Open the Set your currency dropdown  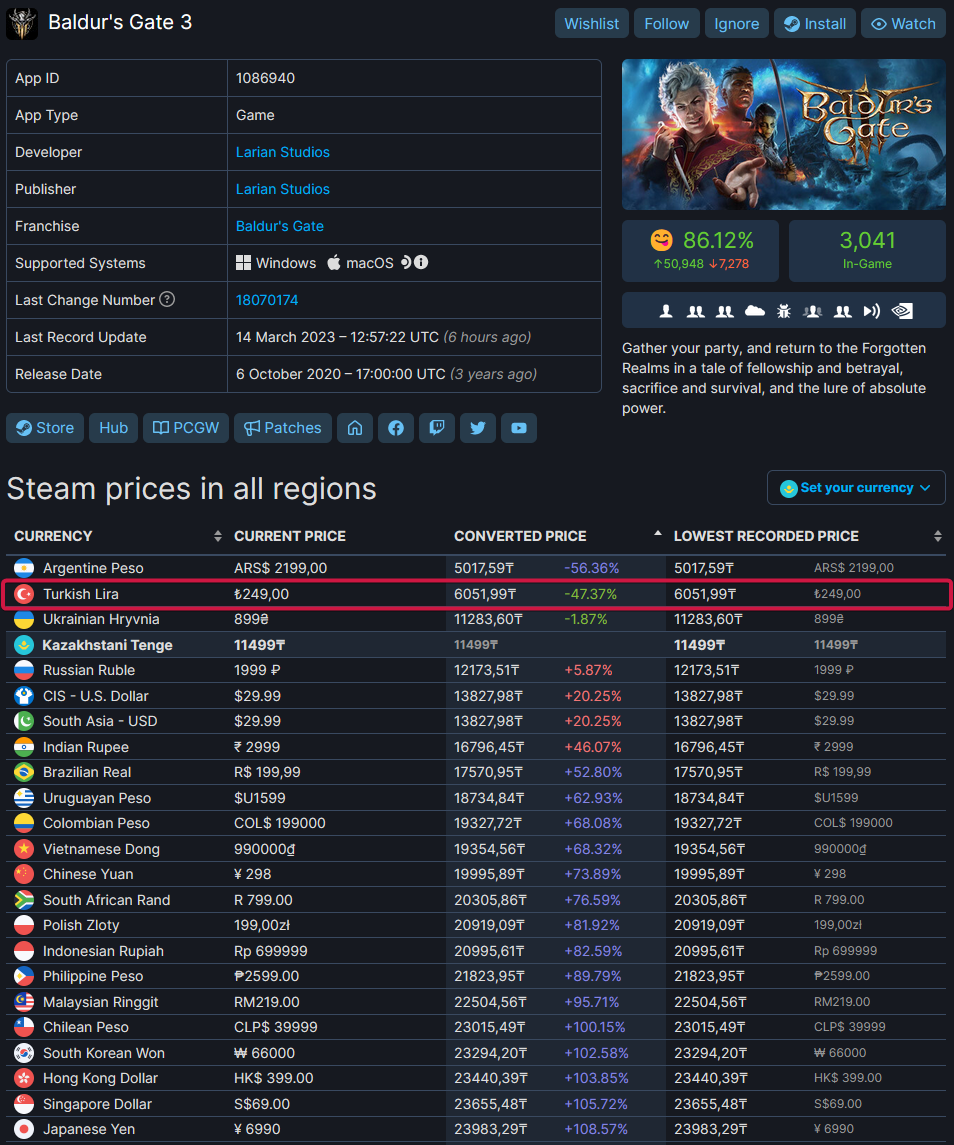point(856,488)
